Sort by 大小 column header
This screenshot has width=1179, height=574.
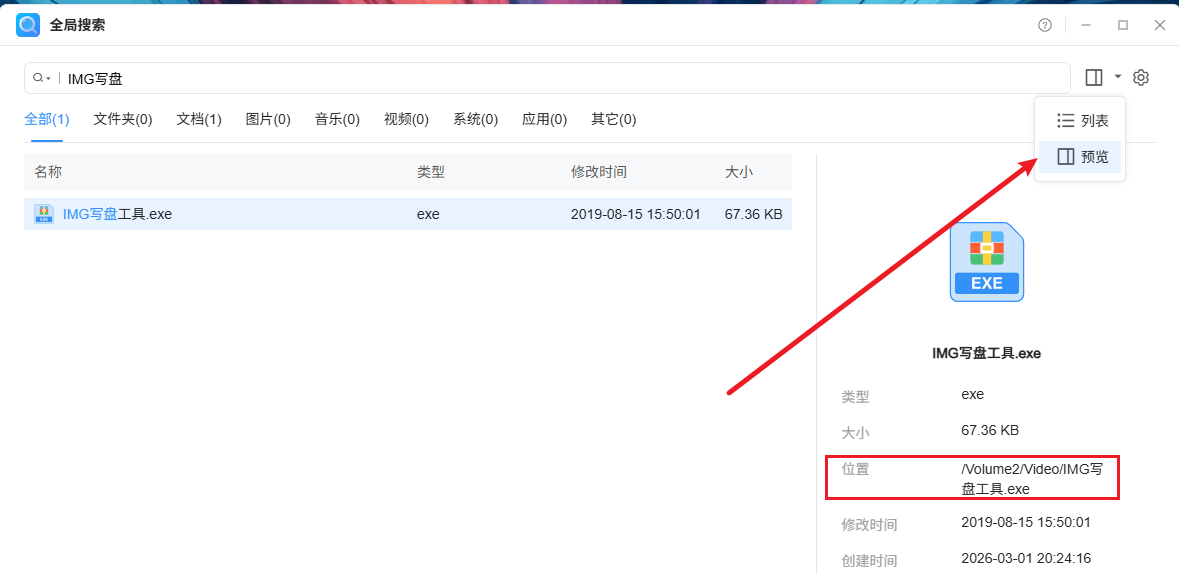[738, 172]
